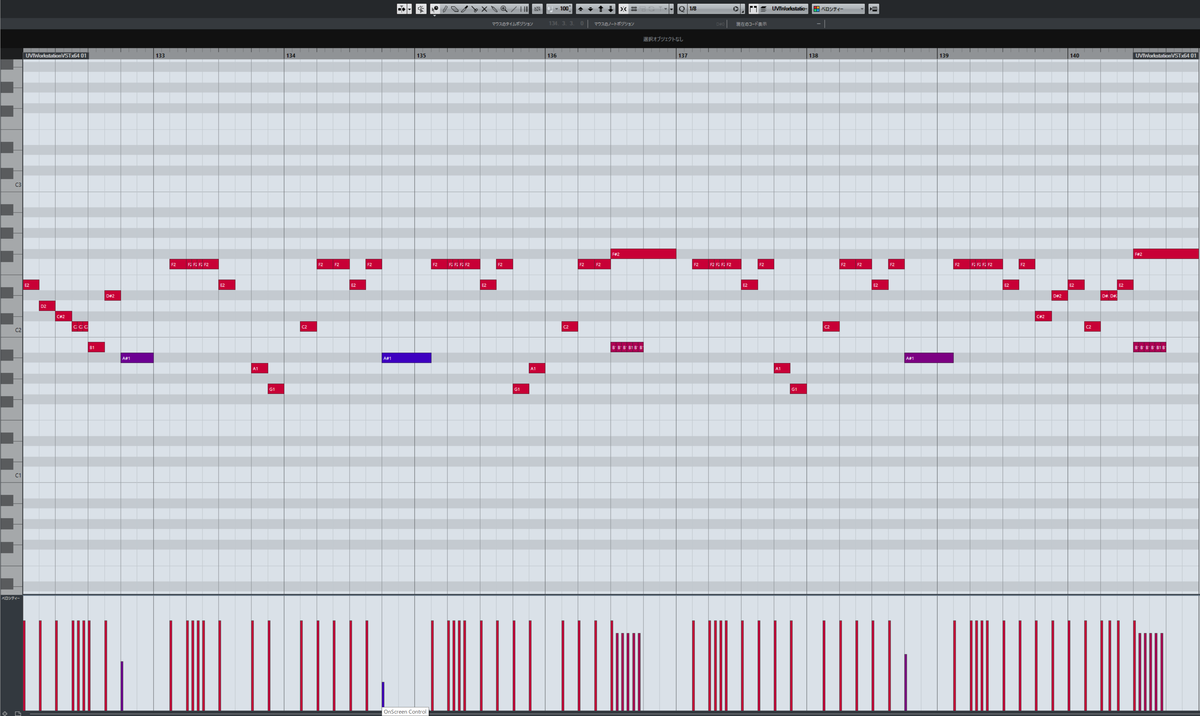Image resolution: width=1200 pixels, height=716 pixels.
Task: Select the Split knife tool
Action: coord(474,8)
